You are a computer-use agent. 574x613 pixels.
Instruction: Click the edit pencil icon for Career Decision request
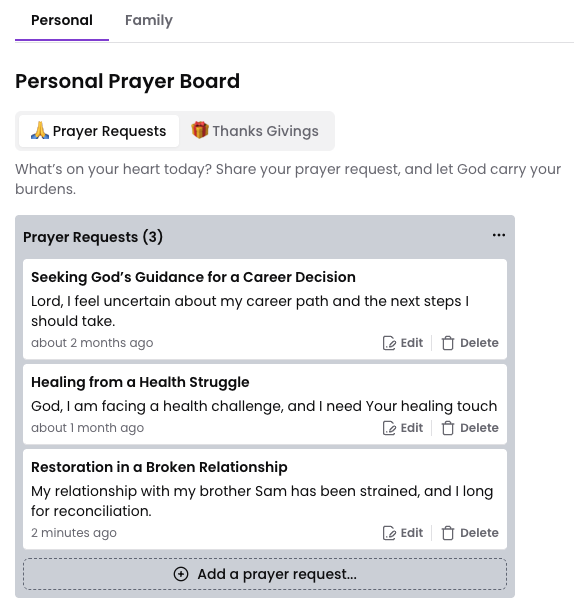pos(389,343)
